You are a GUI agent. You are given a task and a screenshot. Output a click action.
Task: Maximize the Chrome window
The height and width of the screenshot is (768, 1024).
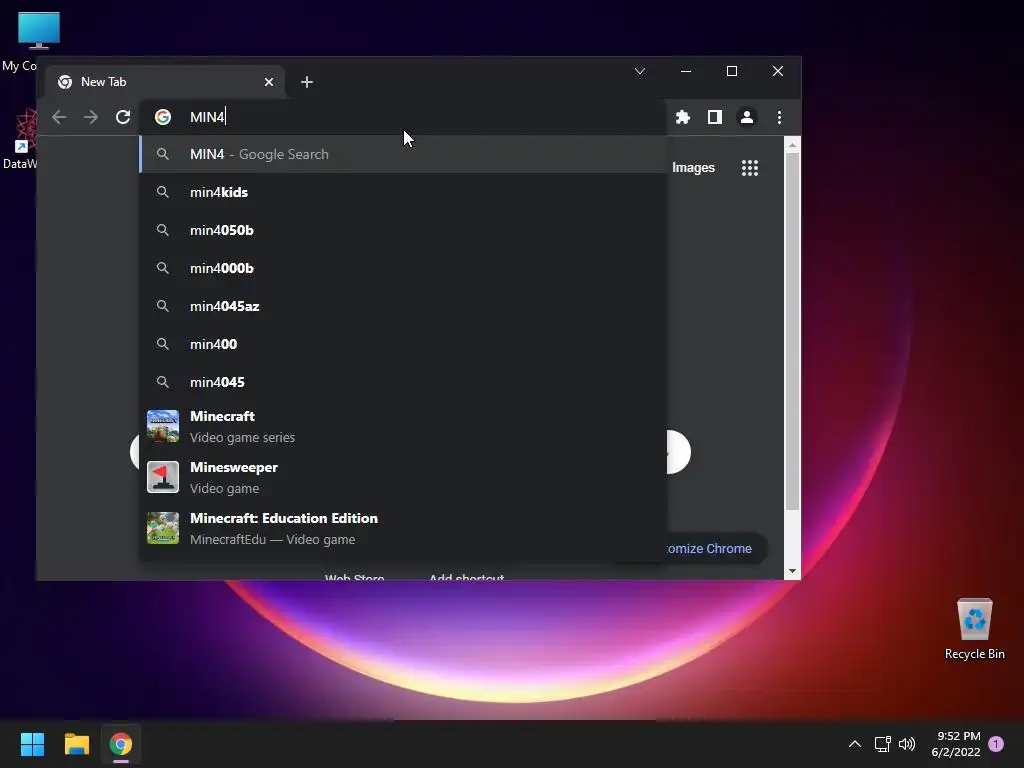coord(731,71)
